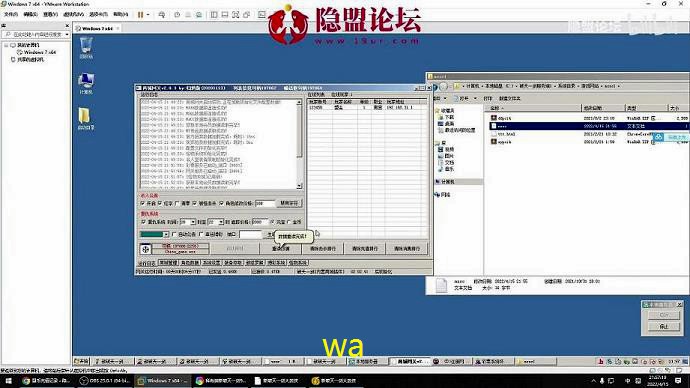
Task: Expand the VMware library search filter dropdown
Action: pos(67,34)
